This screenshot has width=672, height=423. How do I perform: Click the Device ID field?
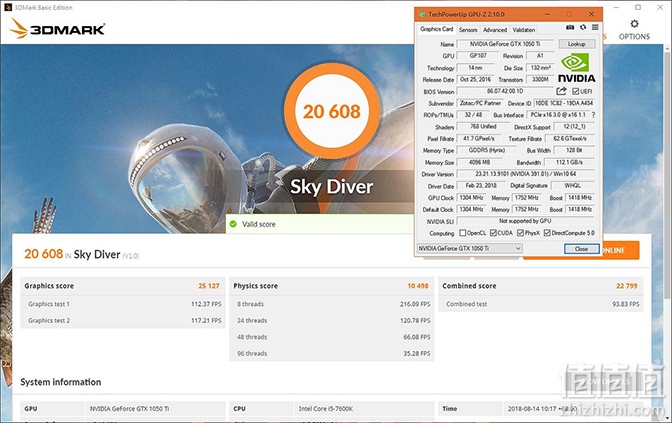pyautogui.click(x=564, y=103)
